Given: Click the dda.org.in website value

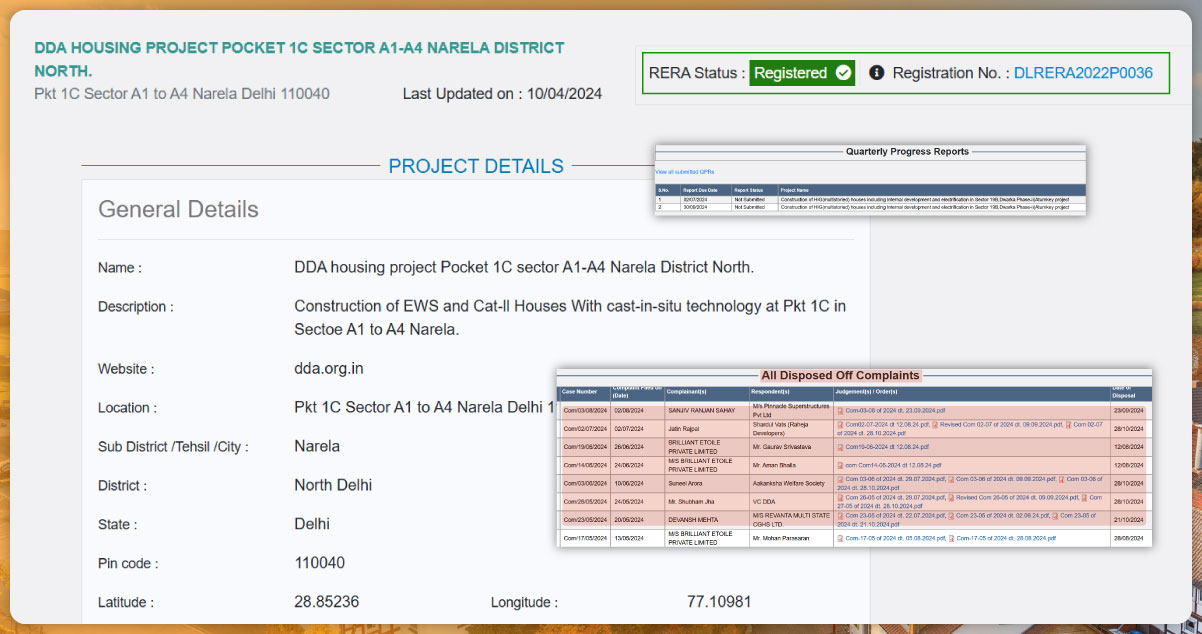Looking at the screenshot, I should click(x=329, y=368).
